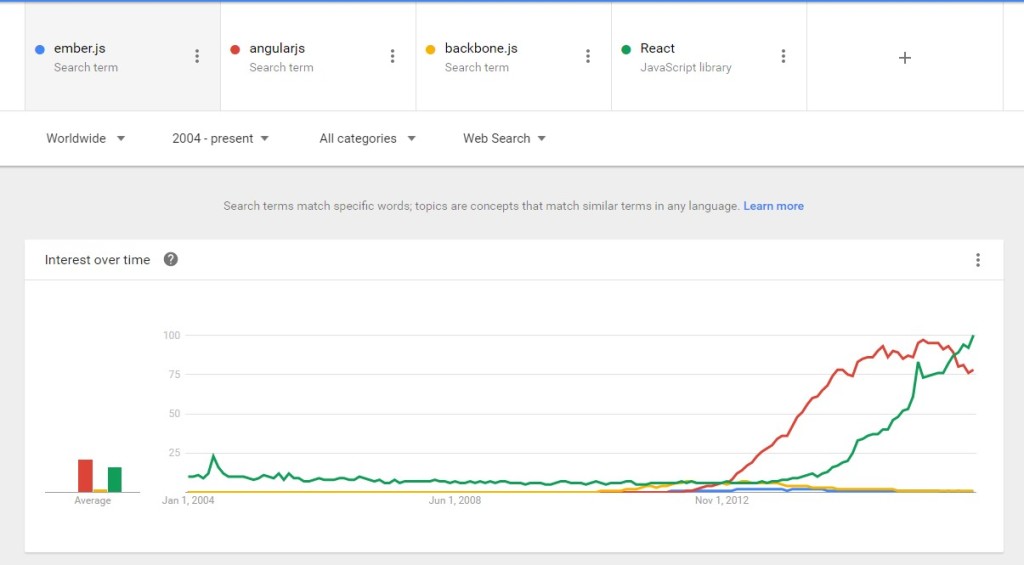Click the Search term subtitle under angularjs
1024x565 pixels.
(281, 67)
